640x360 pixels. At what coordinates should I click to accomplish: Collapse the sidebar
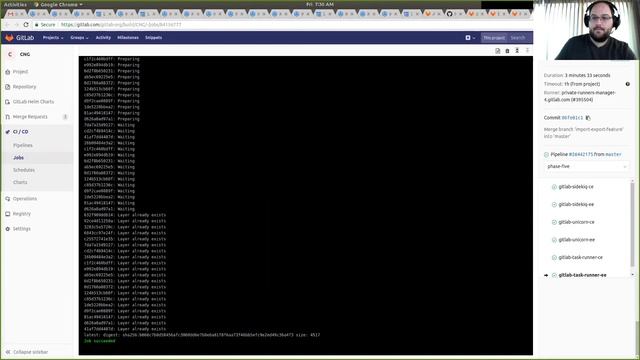(27, 352)
